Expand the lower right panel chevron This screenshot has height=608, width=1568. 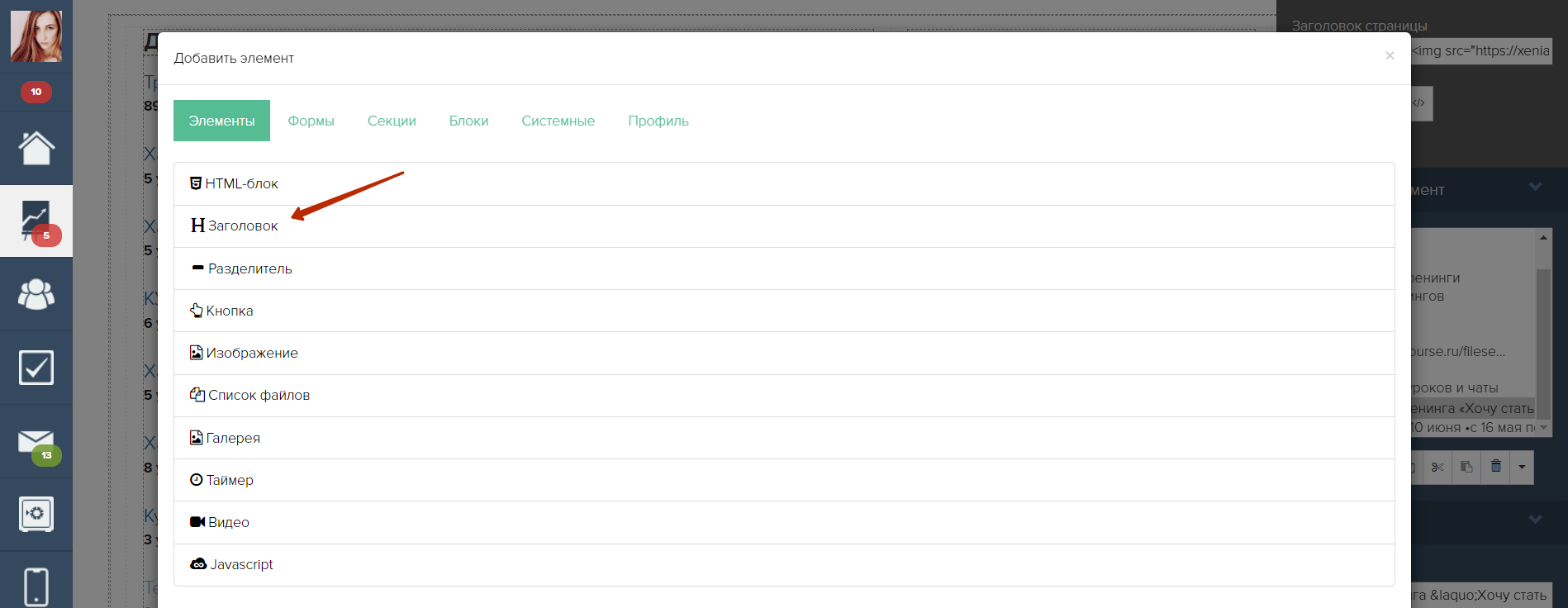coord(1535,520)
